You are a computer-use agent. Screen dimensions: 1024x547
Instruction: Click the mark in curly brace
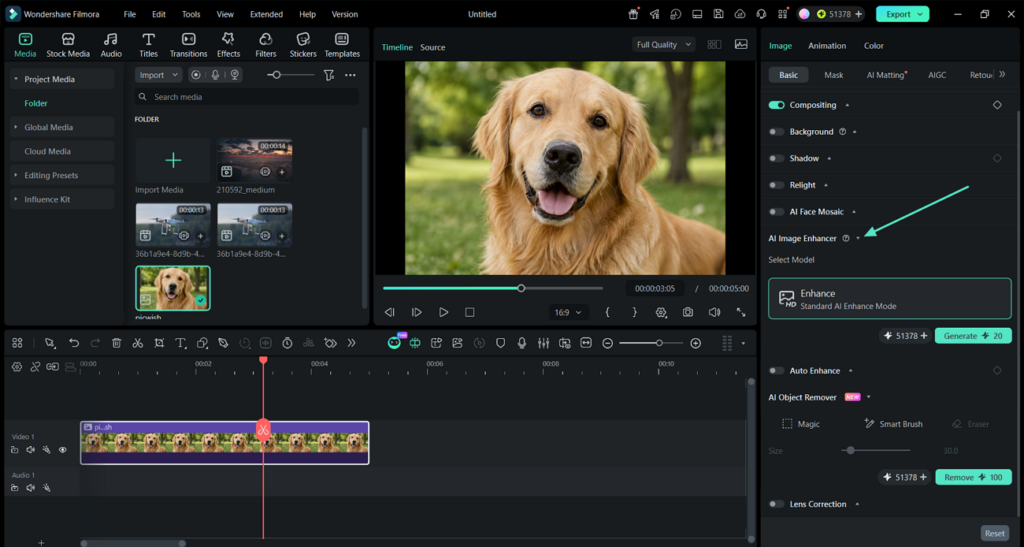[607, 313]
